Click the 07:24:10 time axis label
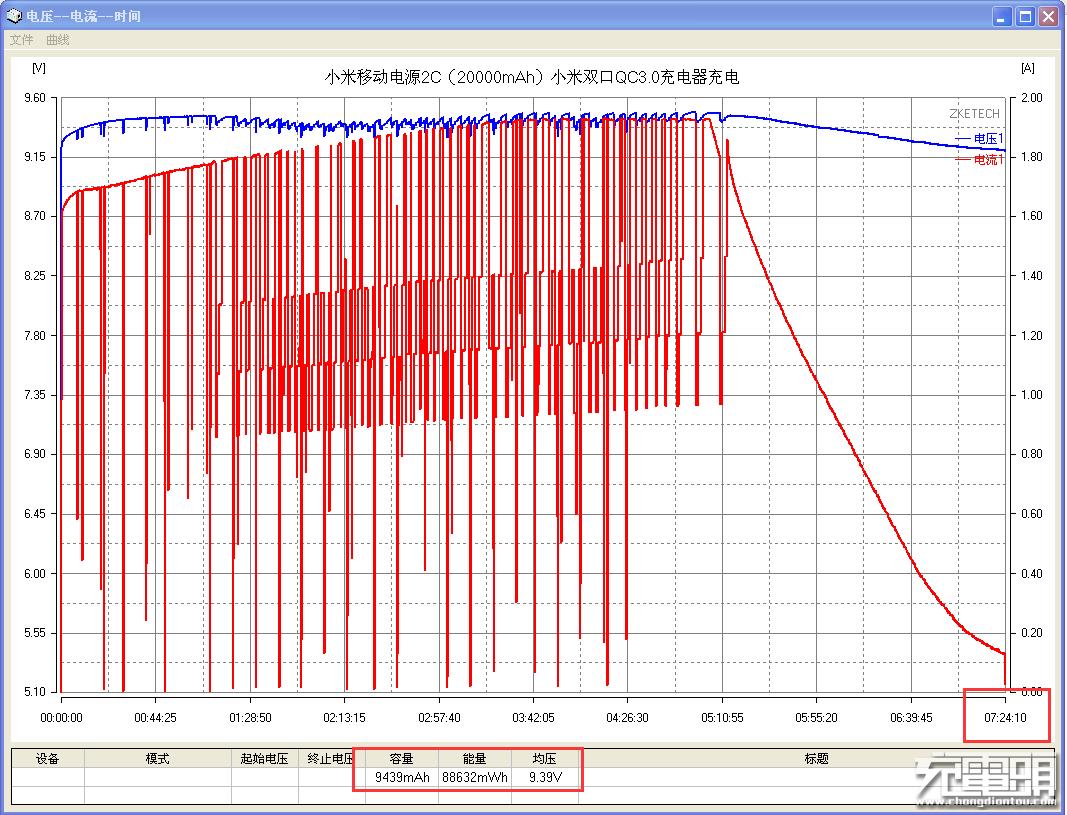The height and width of the screenshot is (815, 1067). 1005,718
